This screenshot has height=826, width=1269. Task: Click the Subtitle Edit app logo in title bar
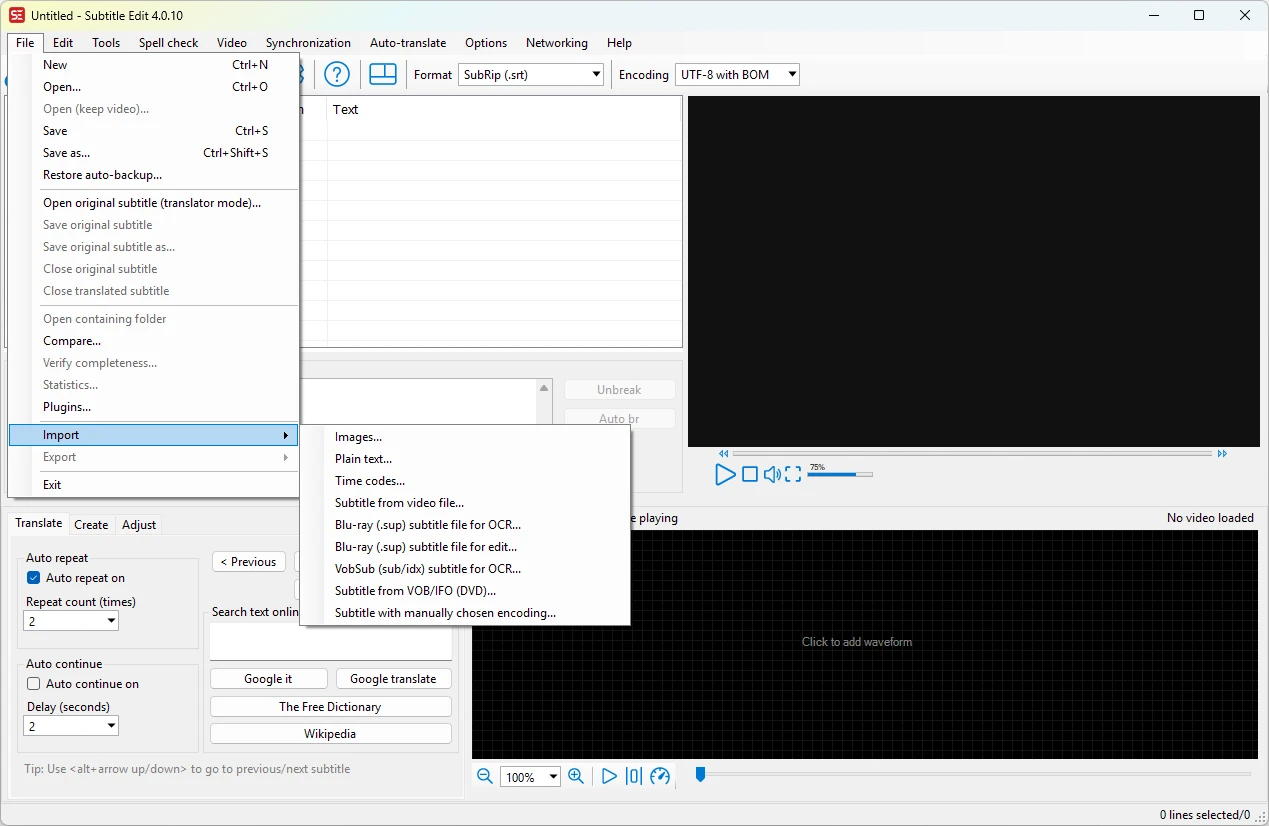coord(17,15)
